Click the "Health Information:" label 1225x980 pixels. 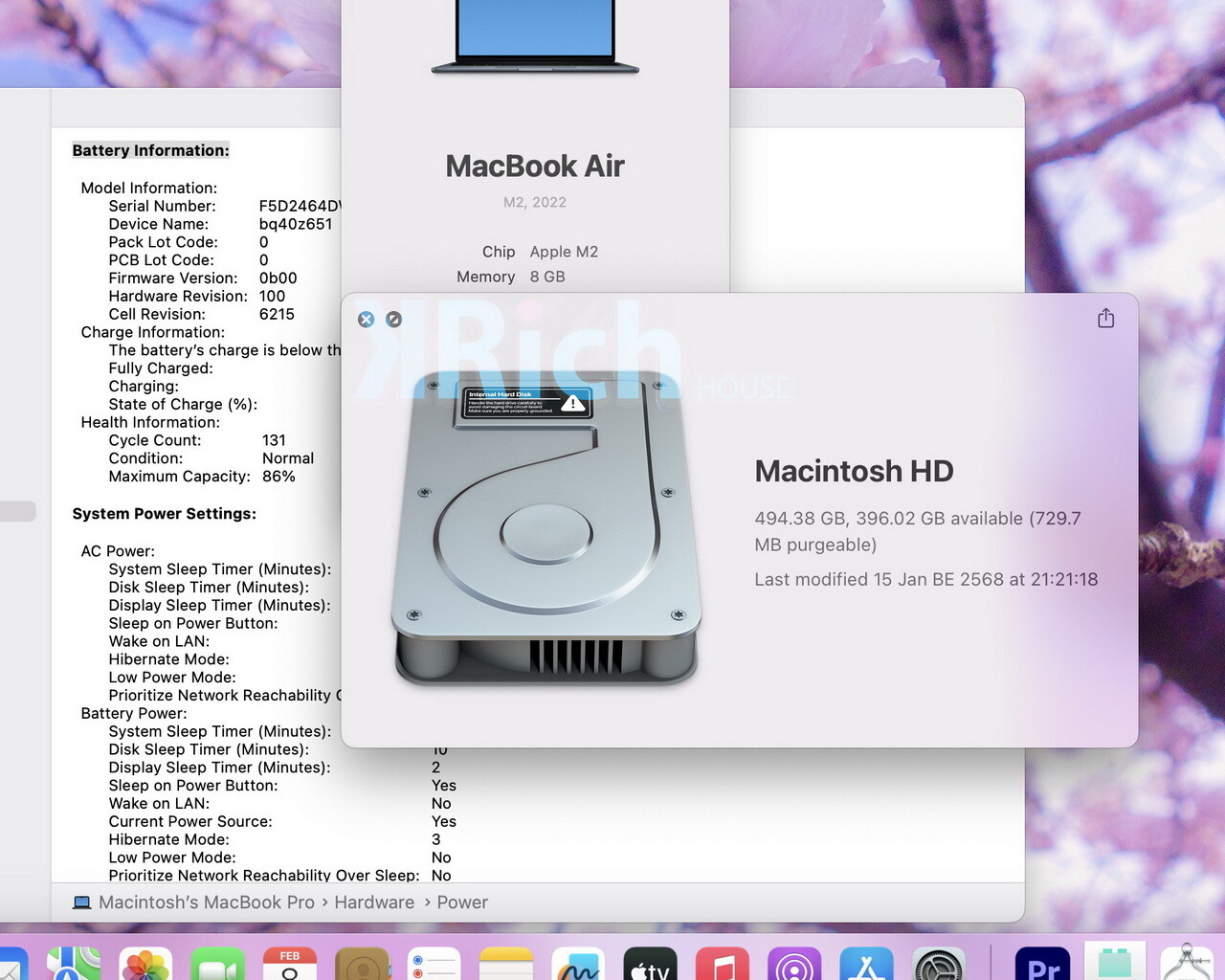[150, 422]
